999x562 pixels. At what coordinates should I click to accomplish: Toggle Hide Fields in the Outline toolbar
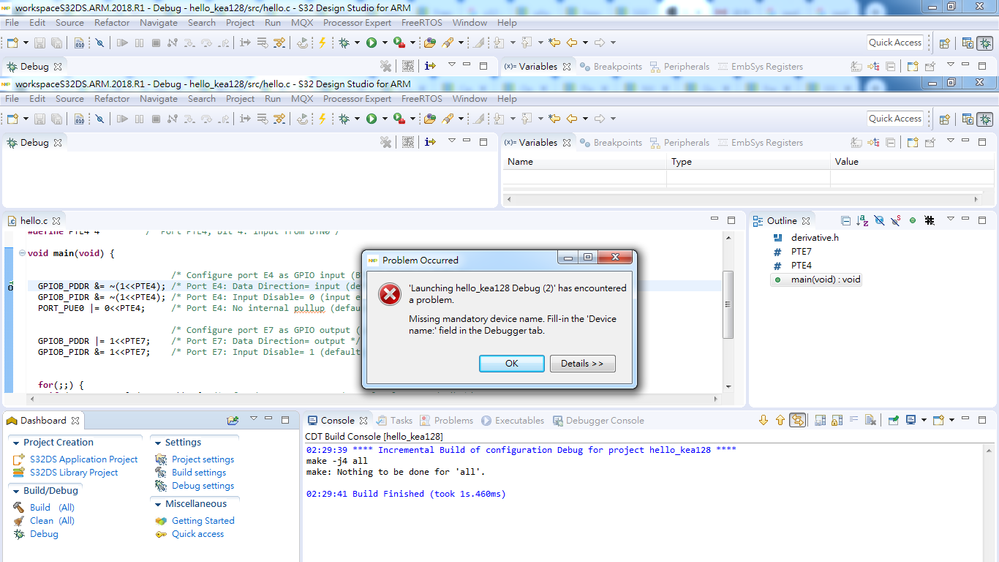(x=879, y=220)
